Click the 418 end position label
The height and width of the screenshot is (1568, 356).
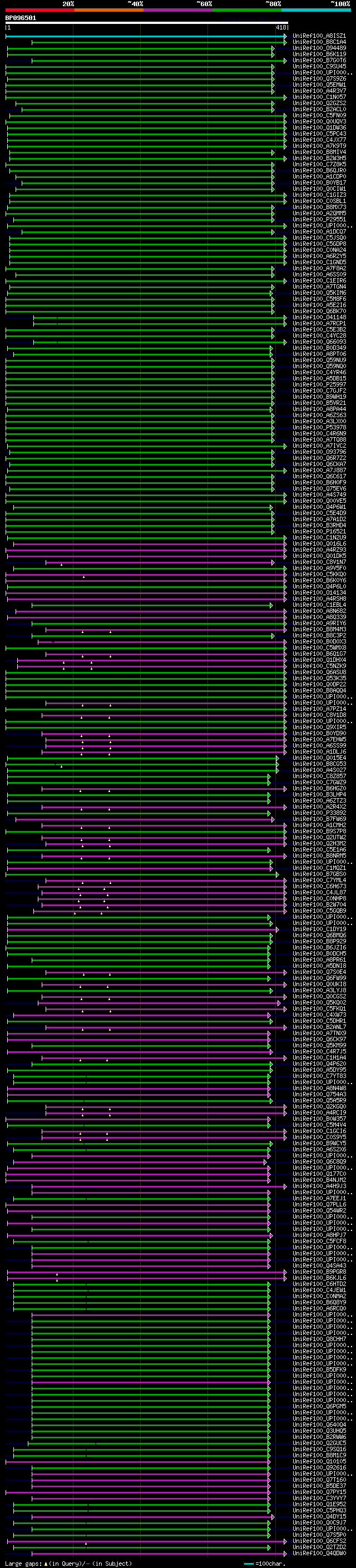[x=280, y=27]
